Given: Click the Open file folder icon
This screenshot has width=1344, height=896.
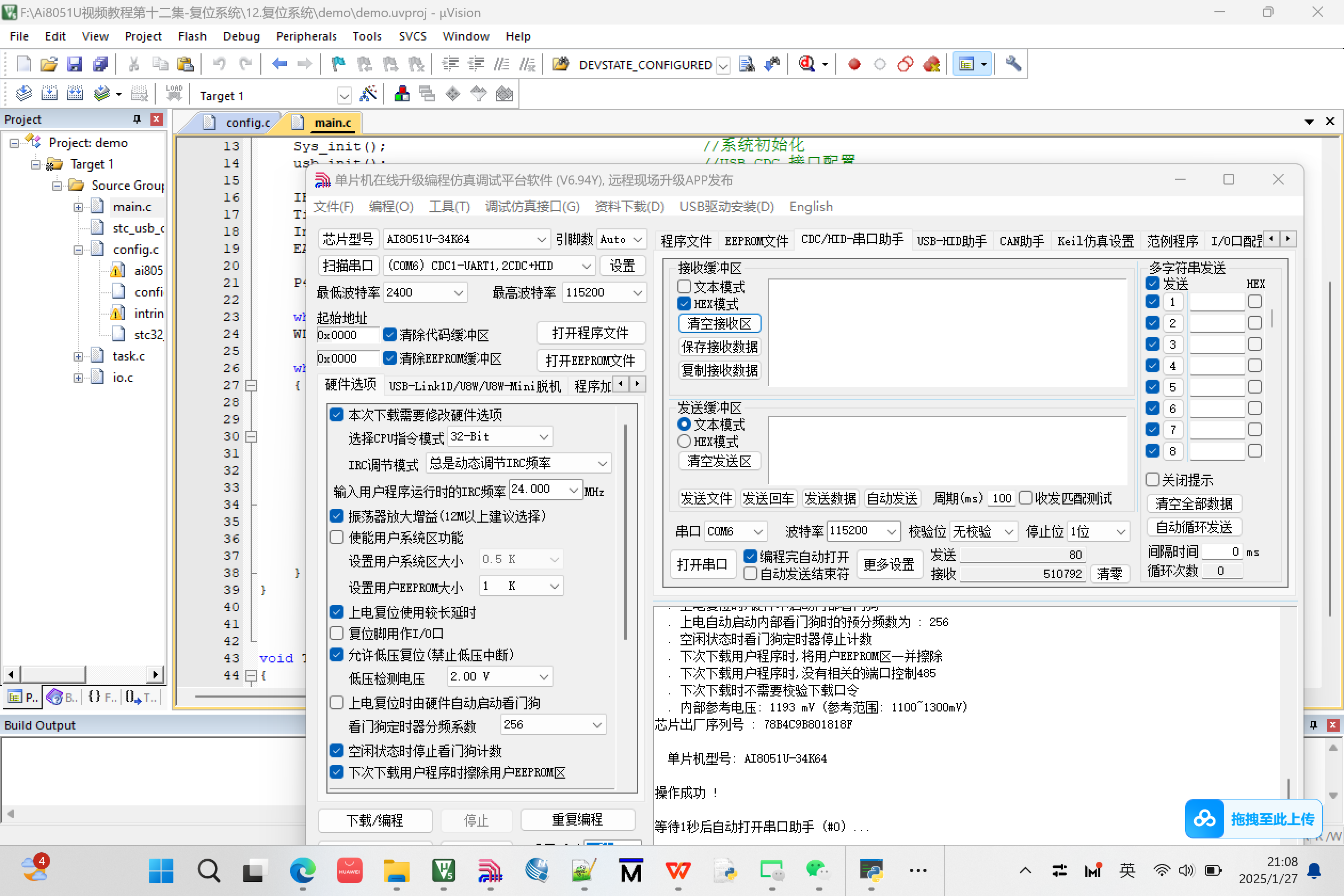Looking at the screenshot, I should 49,64.
